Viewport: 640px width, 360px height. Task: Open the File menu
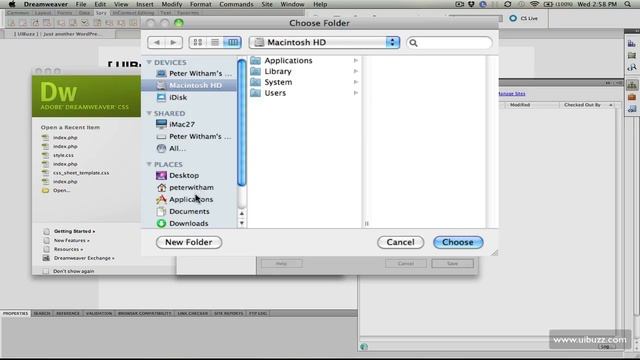click(81, 4)
